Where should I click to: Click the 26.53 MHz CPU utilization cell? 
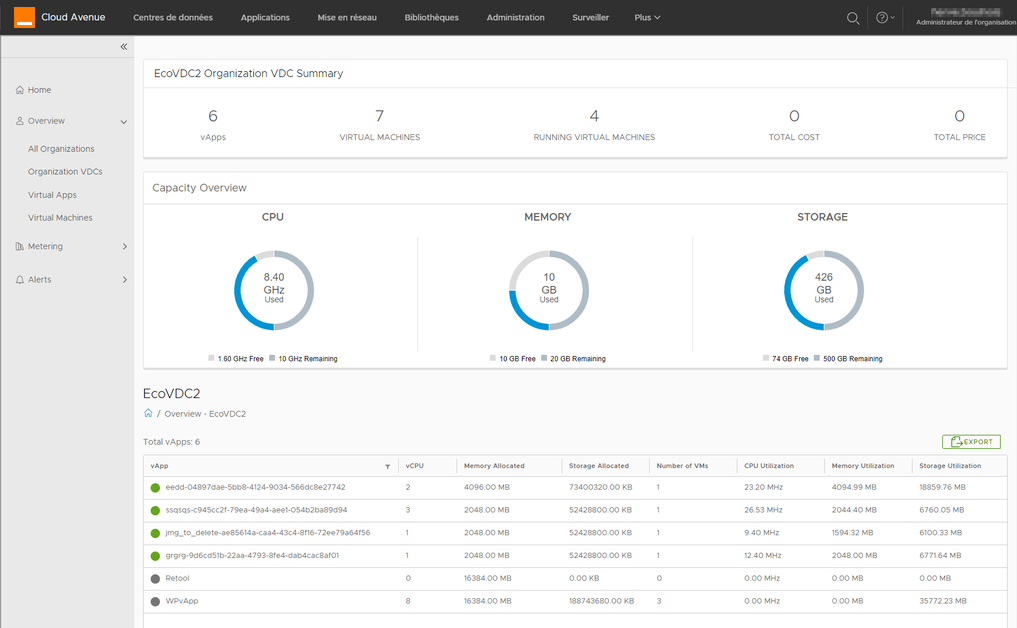tap(763, 510)
